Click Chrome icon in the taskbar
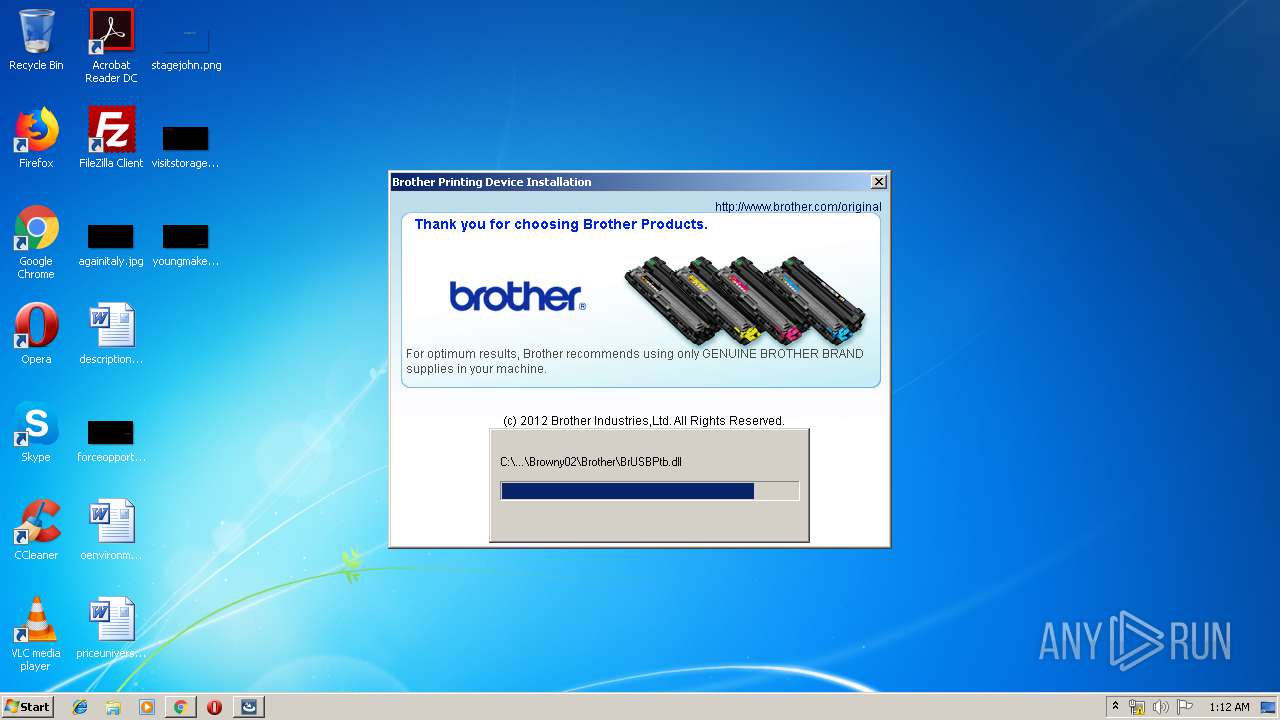 pyautogui.click(x=180, y=707)
